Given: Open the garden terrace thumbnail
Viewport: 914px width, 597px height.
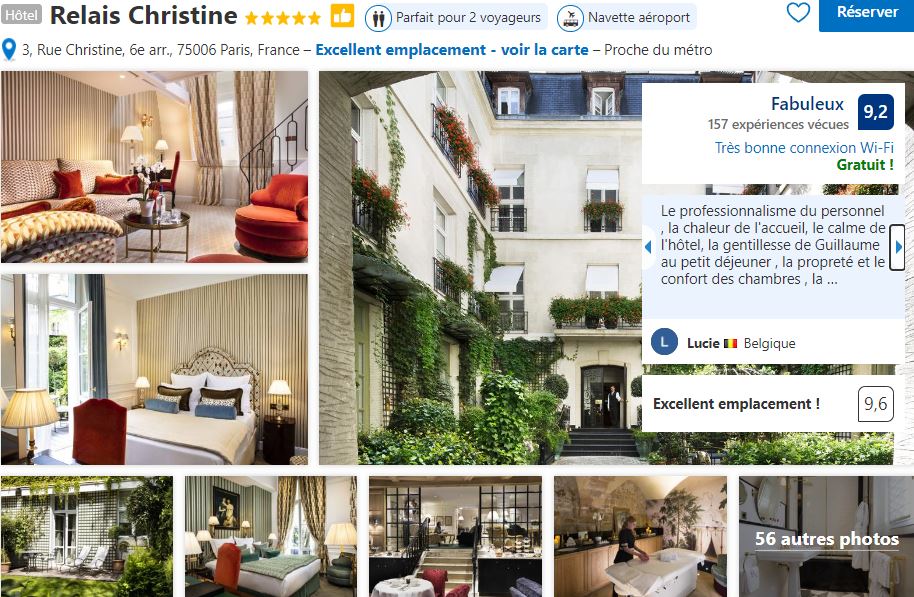Looking at the screenshot, I should [x=87, y=536].
